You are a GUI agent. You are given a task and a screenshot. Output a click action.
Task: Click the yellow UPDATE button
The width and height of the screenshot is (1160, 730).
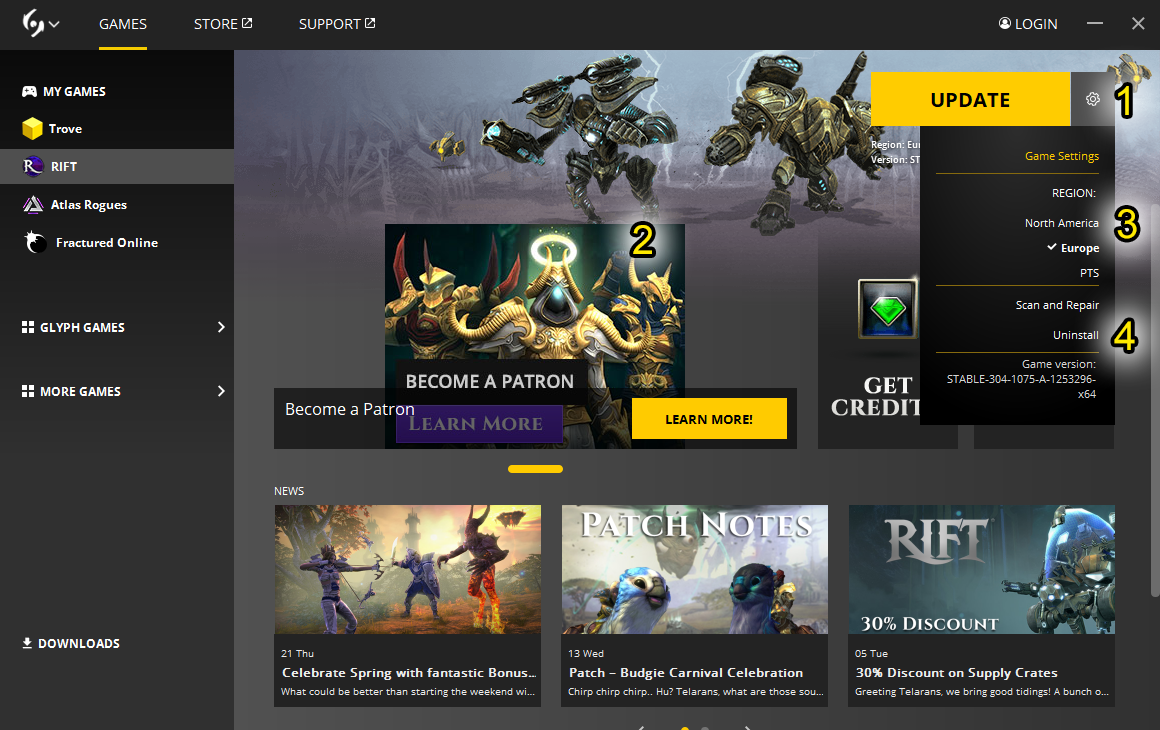[x=970, y=99]
